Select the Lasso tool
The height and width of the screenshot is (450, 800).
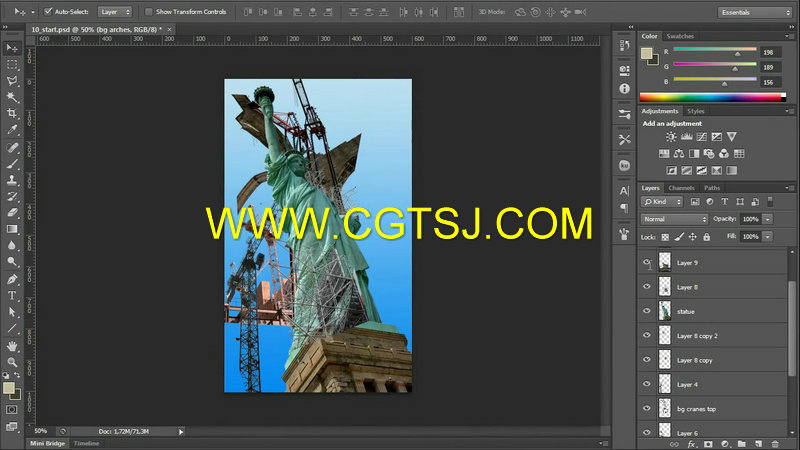click(x=12, y=81)
